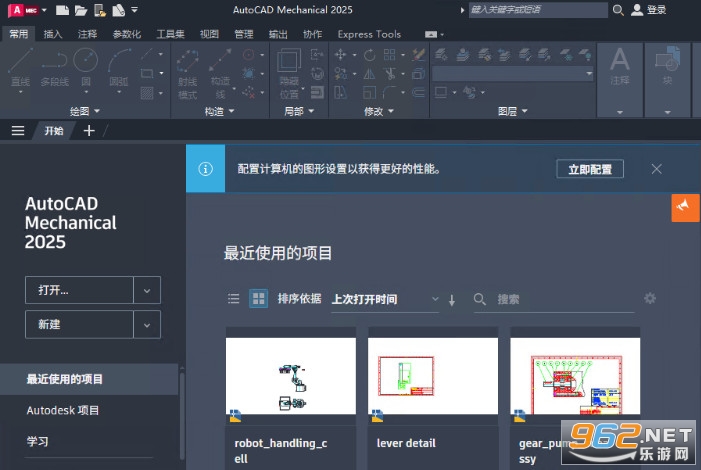Switch to the 注释 ribbon tab
The width and height of the screenshot is (701, 470).
pyautogui.click(x=87, y=34)
